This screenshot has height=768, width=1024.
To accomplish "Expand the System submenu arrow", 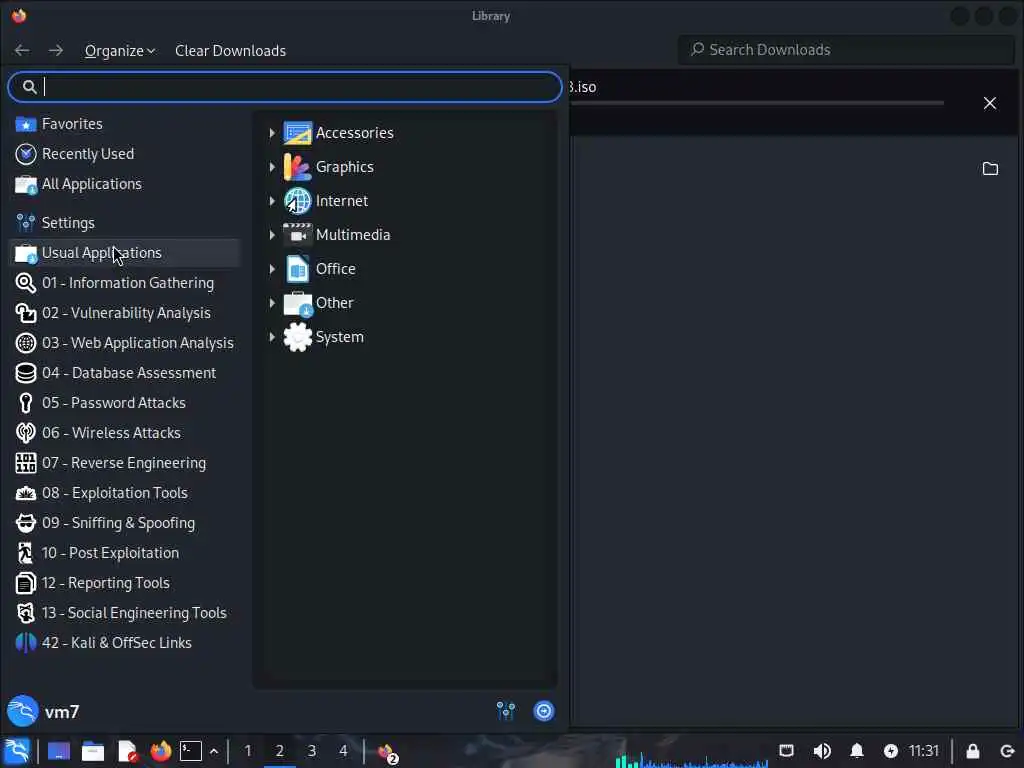I will pyautogui.click(x=272, y=336).
